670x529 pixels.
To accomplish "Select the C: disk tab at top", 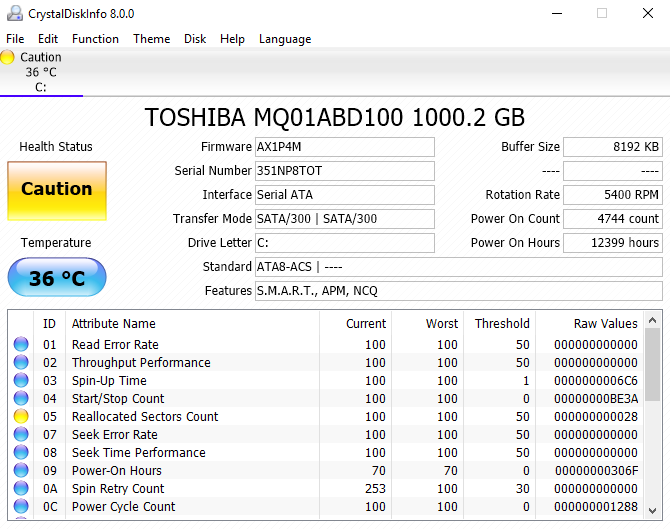I will coord(41,72).
